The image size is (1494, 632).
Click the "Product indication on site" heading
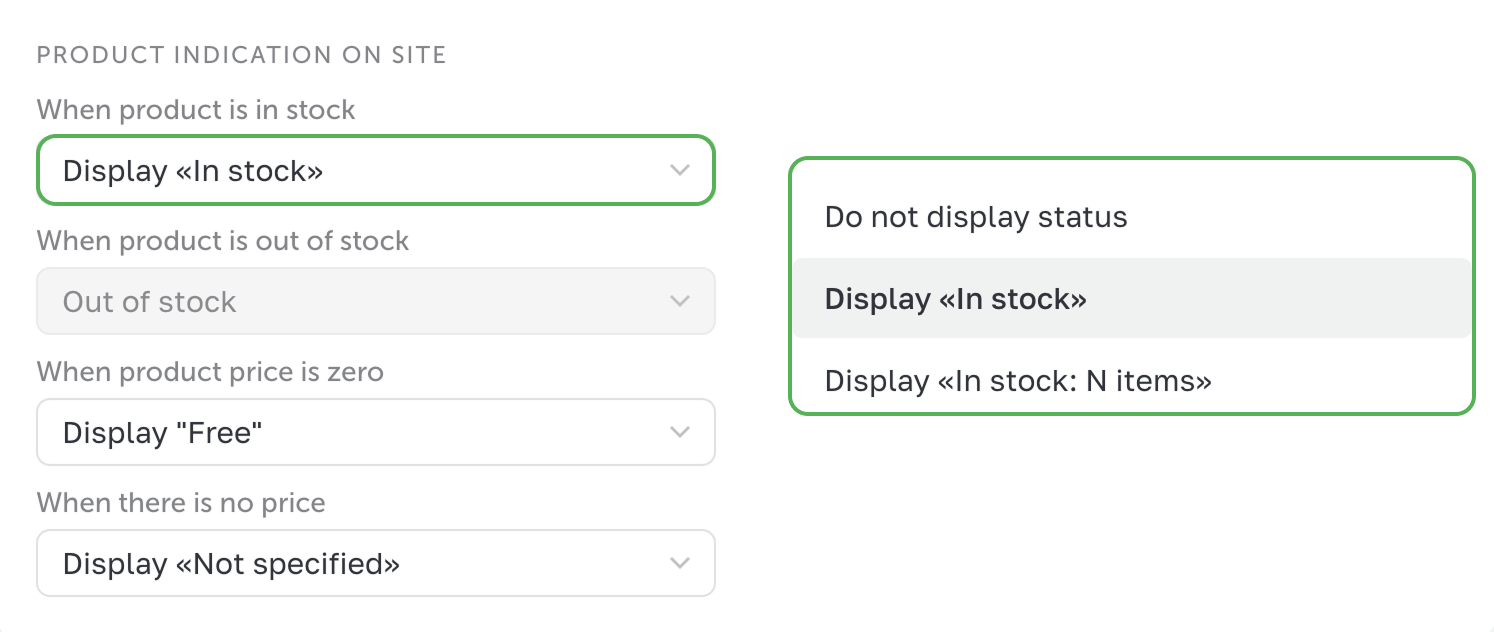241,55
